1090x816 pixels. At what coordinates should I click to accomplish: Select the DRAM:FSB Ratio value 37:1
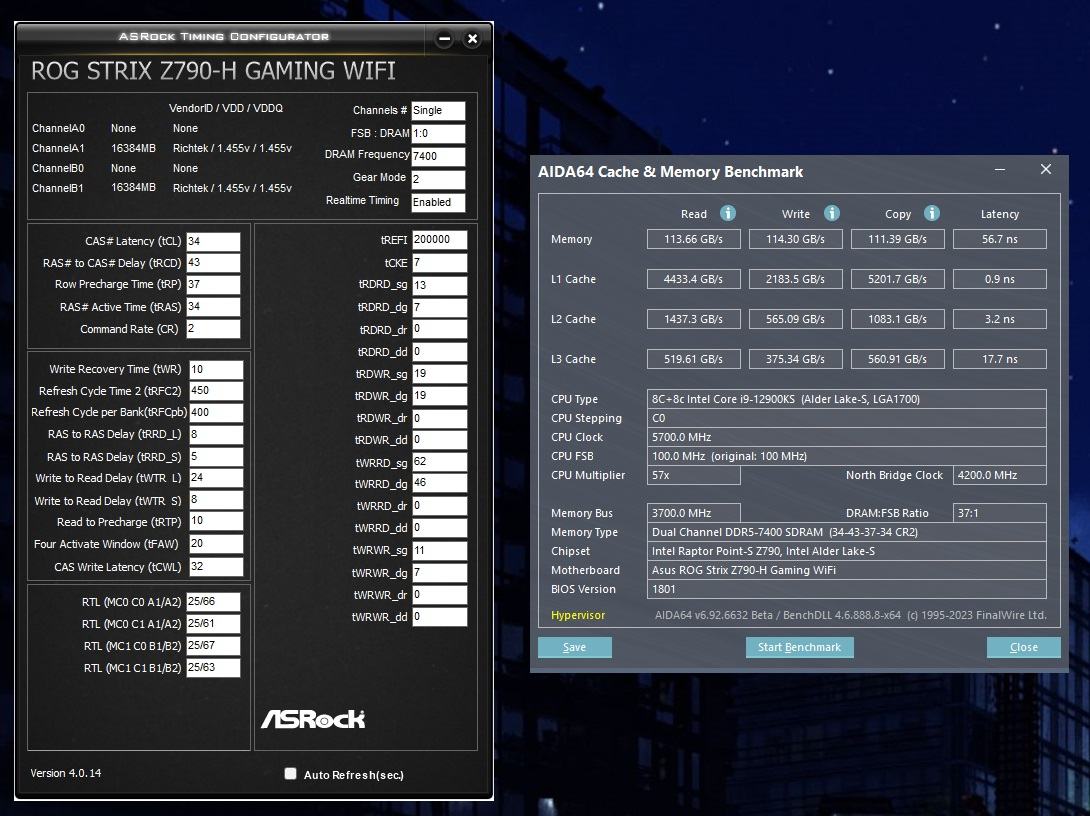[1000, 513]
